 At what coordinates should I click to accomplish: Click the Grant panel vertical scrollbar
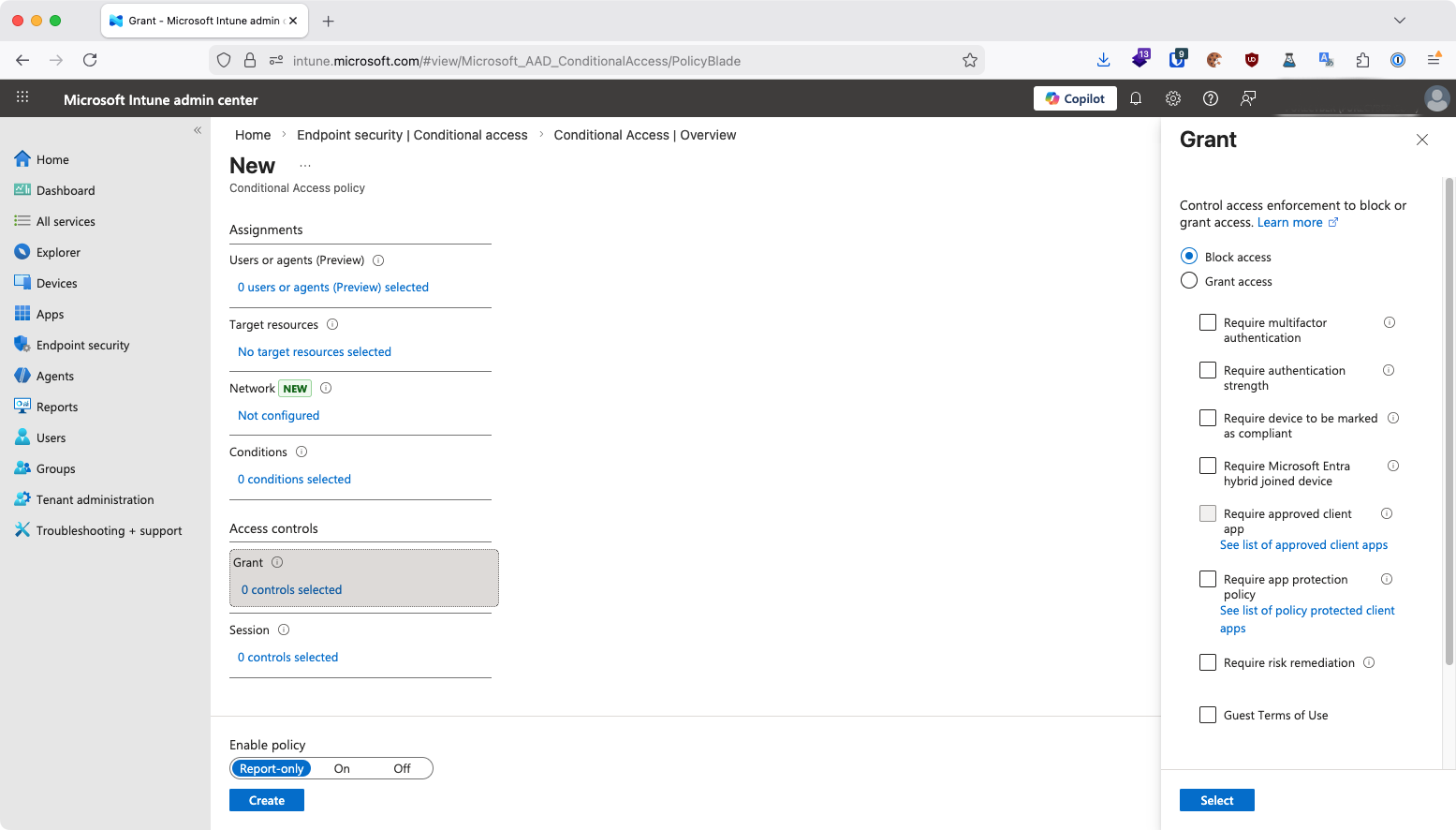(x=1449, y=422)
